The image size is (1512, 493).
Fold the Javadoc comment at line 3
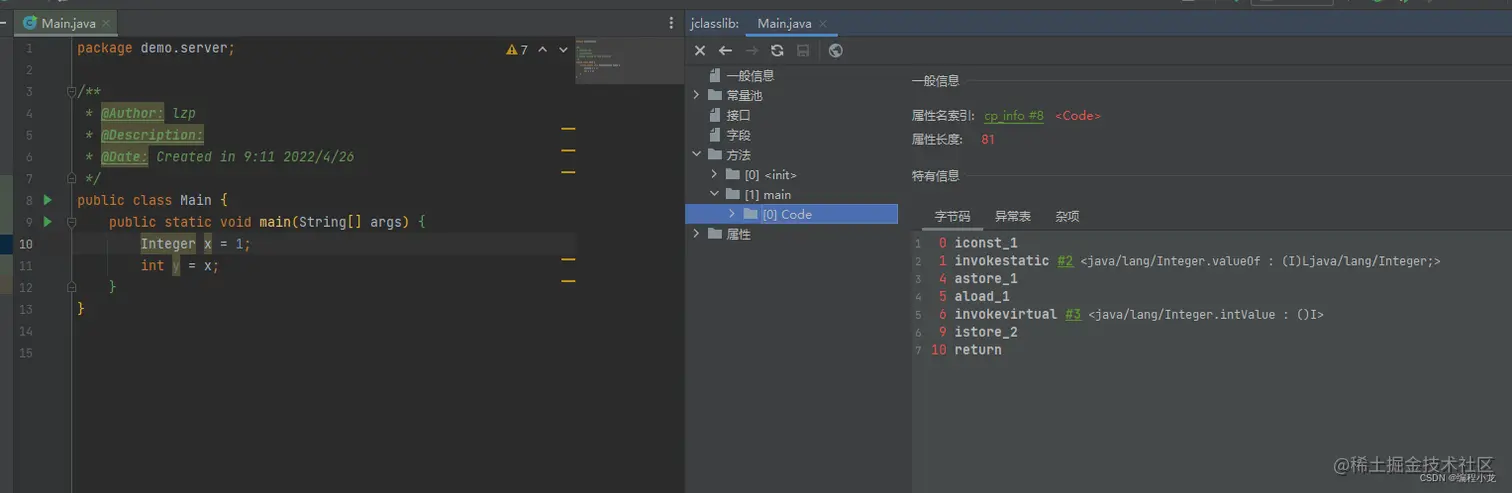coord(71,92)
